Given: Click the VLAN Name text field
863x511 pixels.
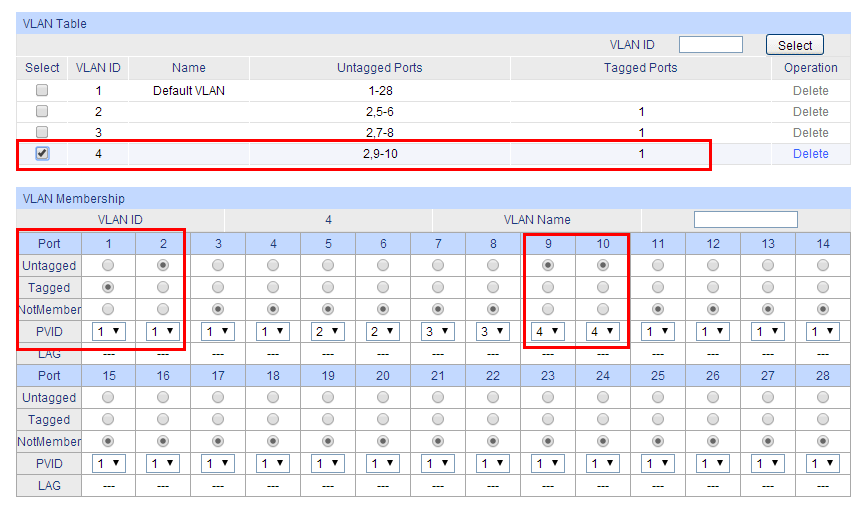Looking at the screenshot, I should 746,220.
